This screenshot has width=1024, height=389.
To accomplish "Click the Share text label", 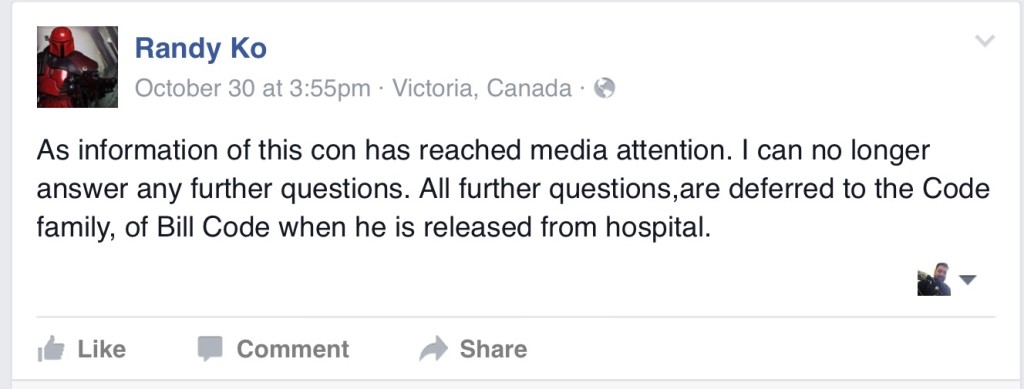I will (493, 349).
